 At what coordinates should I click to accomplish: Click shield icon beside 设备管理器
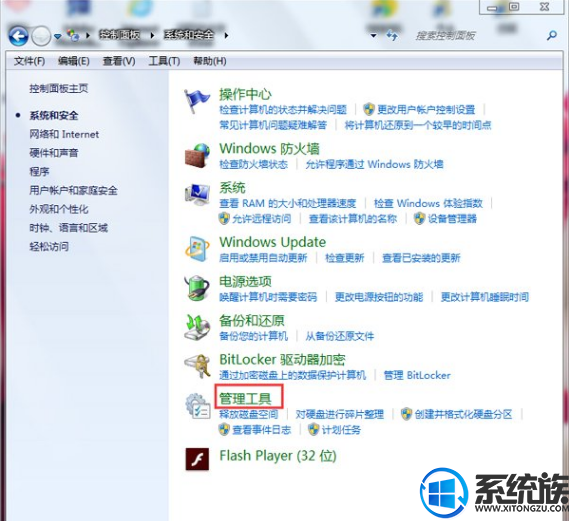[x=419, y=218]
